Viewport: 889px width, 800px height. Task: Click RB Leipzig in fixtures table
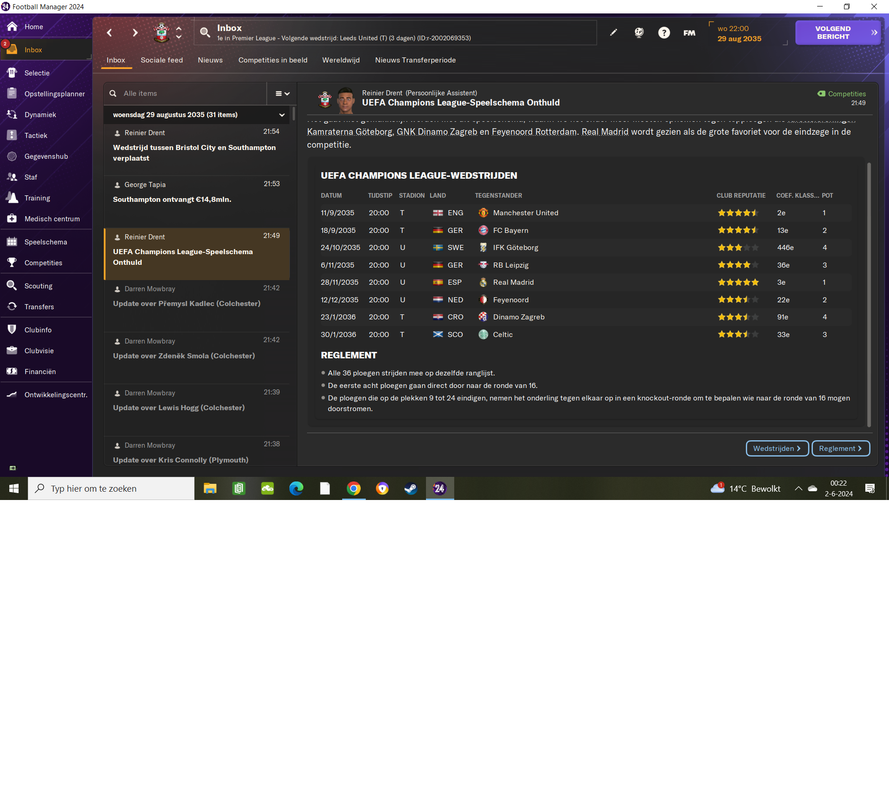point(510,265)
